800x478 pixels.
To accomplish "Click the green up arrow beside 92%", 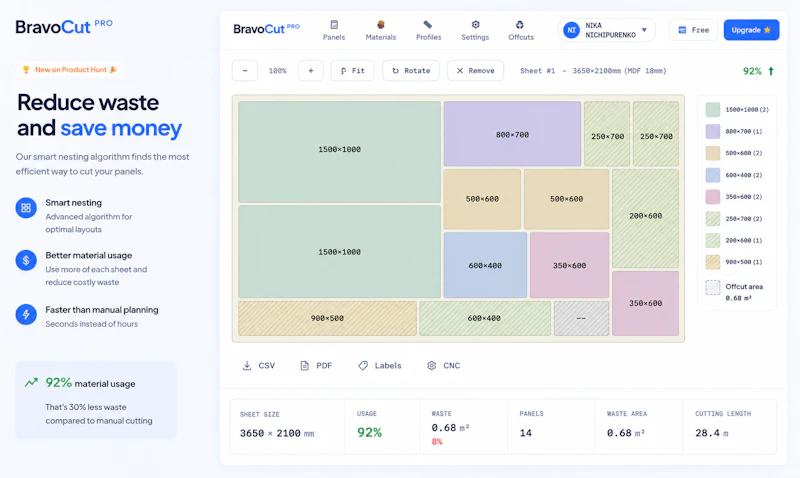I will coord(771,71).
